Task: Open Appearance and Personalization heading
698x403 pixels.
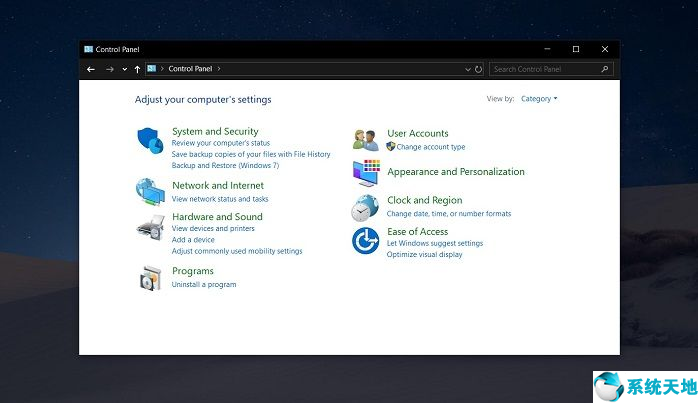Action: pyautogui.click(x=456, y=171)
